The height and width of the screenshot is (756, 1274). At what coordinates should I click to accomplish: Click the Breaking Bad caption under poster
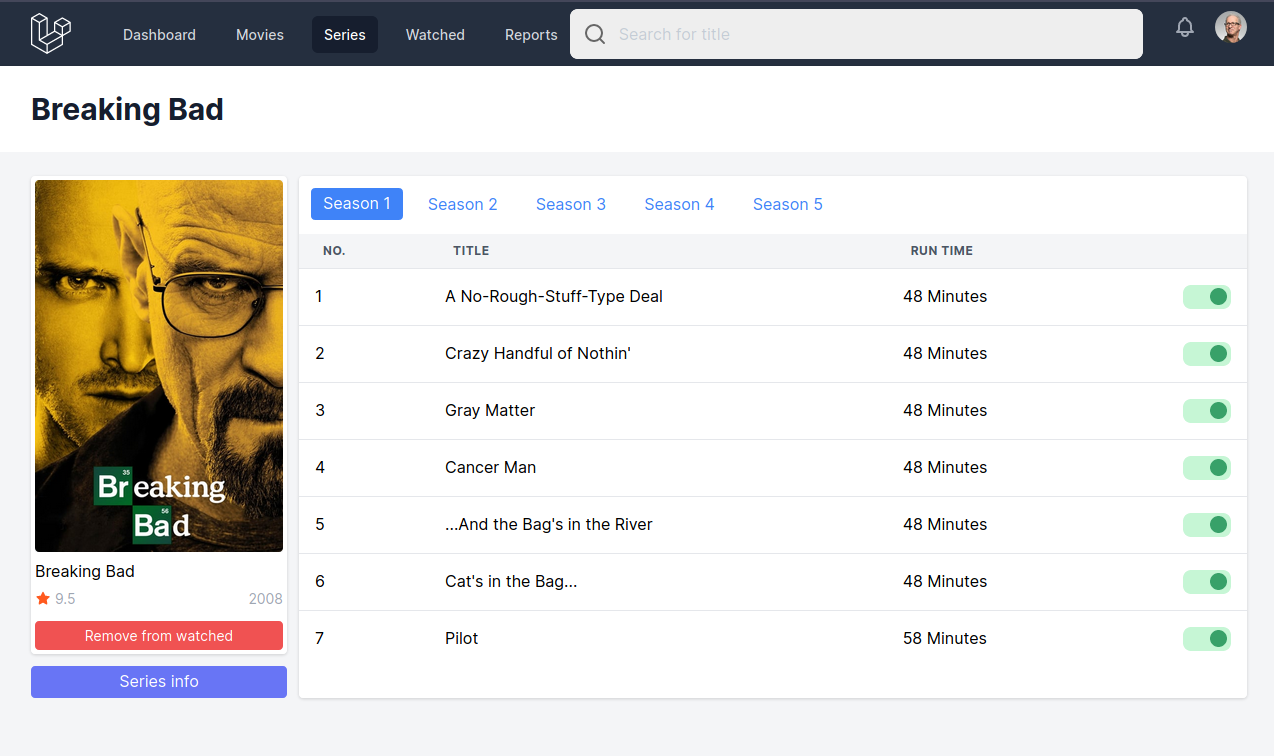point(85,572)
